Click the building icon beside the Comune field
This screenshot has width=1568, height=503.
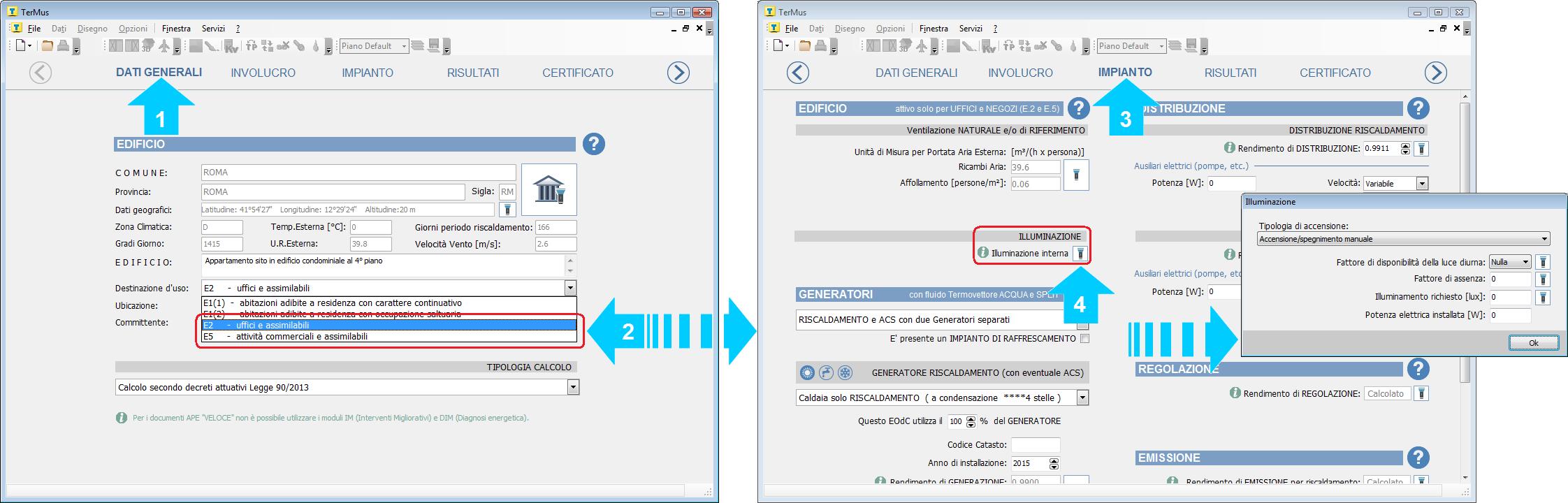coord(549,189)
